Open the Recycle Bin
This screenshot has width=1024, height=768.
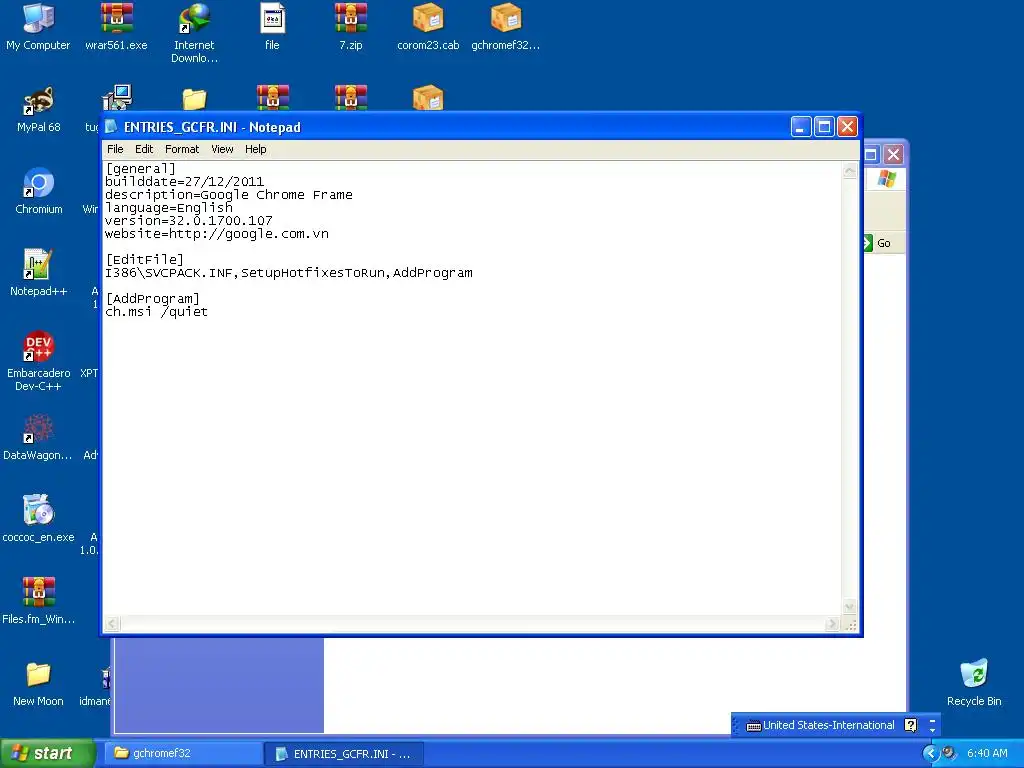click(974, 683)
